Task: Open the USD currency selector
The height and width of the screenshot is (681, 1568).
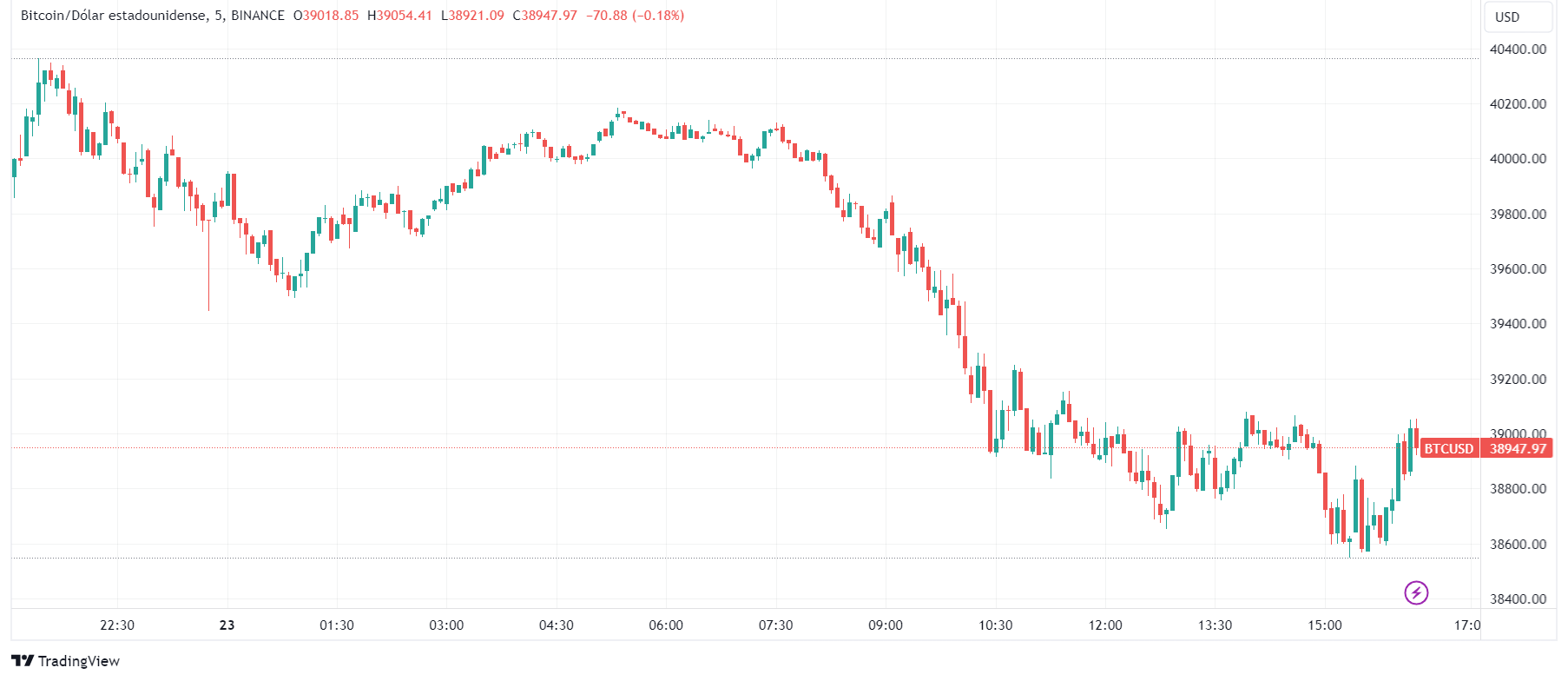Action: tap(1507, 17)
